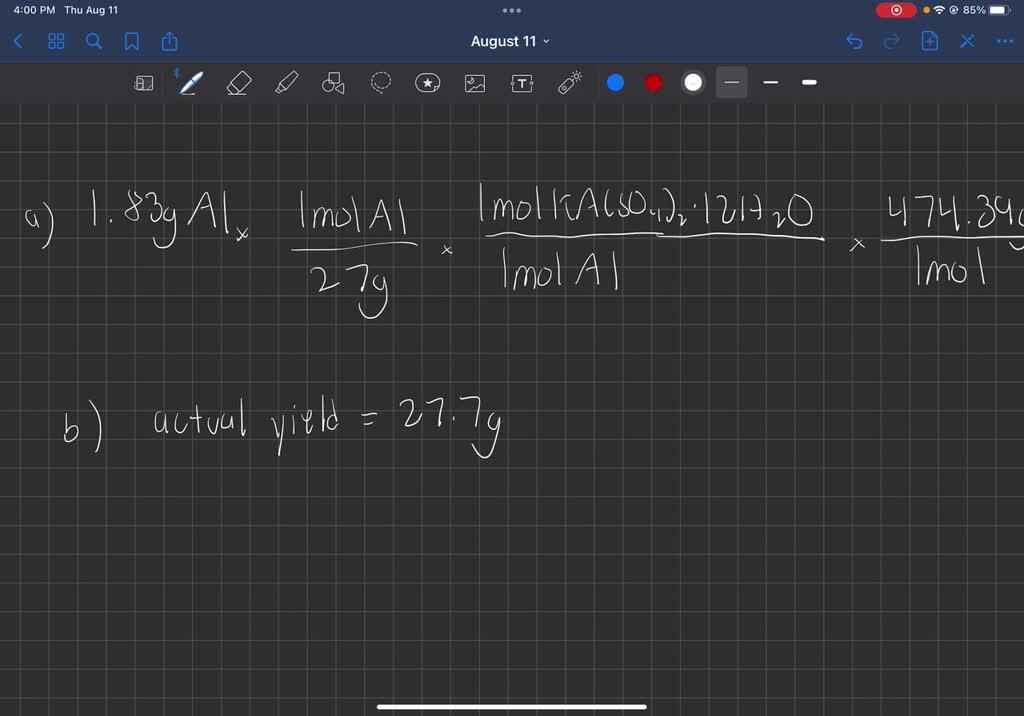This screenshot has width=1024, height=716.
Task: Open the more options menu
Action: pos(1005,41)
